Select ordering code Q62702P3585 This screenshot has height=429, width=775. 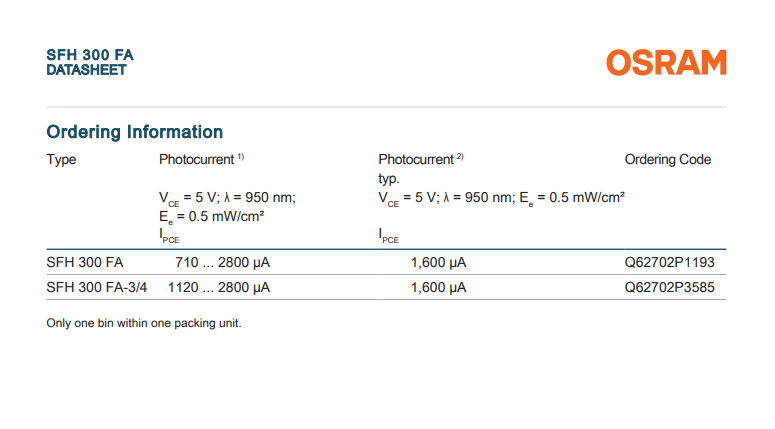point(670,288)
